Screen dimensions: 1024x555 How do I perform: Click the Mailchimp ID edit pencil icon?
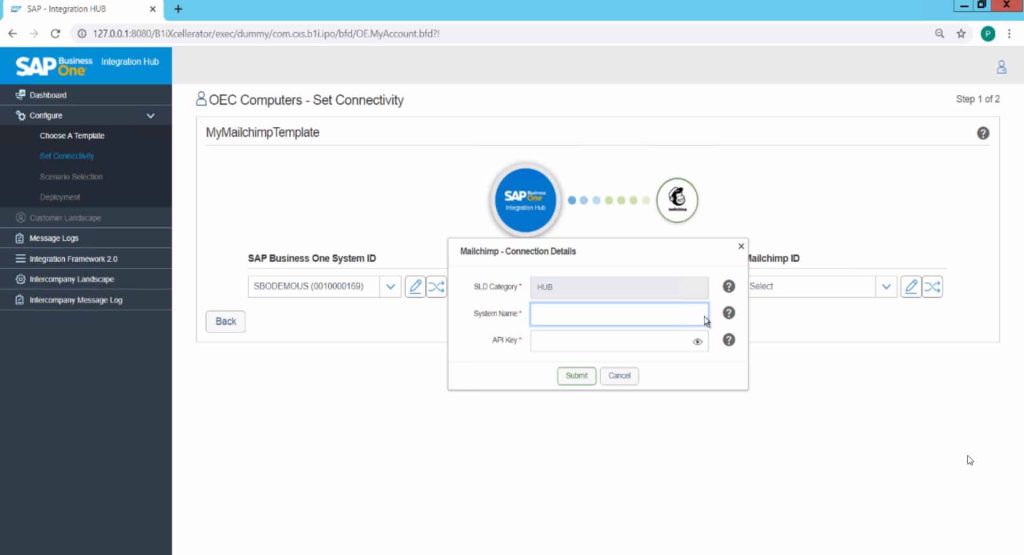tap(911, 287)
